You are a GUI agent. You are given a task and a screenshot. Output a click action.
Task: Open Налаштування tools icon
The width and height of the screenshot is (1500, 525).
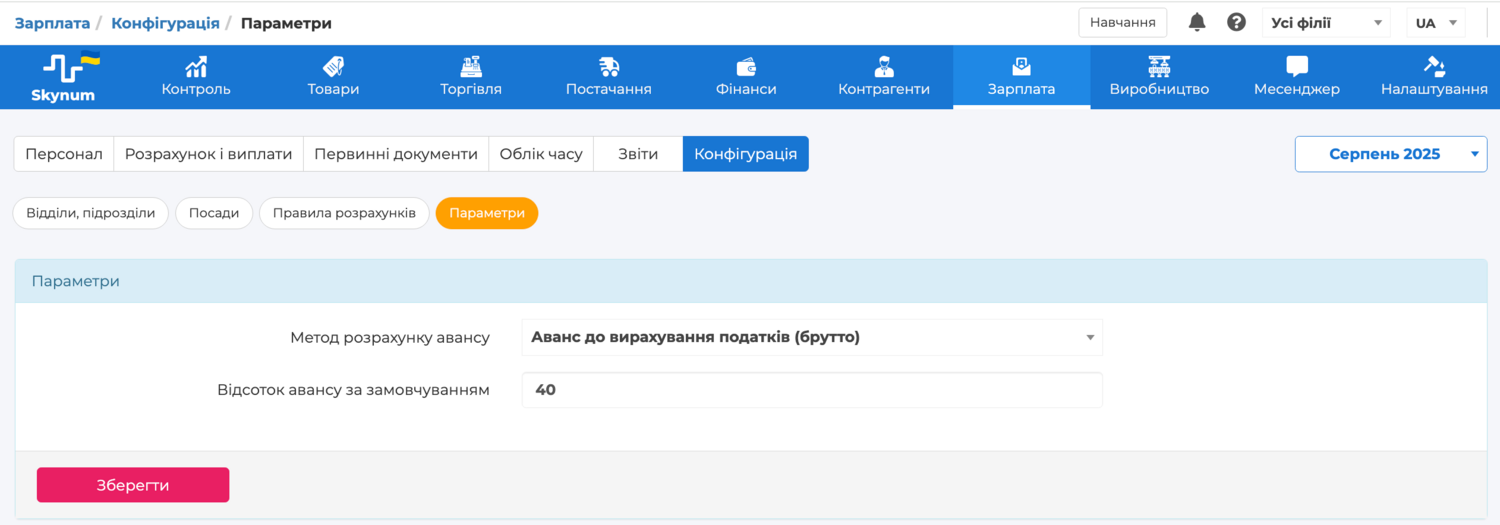(x=1434, y=67)
